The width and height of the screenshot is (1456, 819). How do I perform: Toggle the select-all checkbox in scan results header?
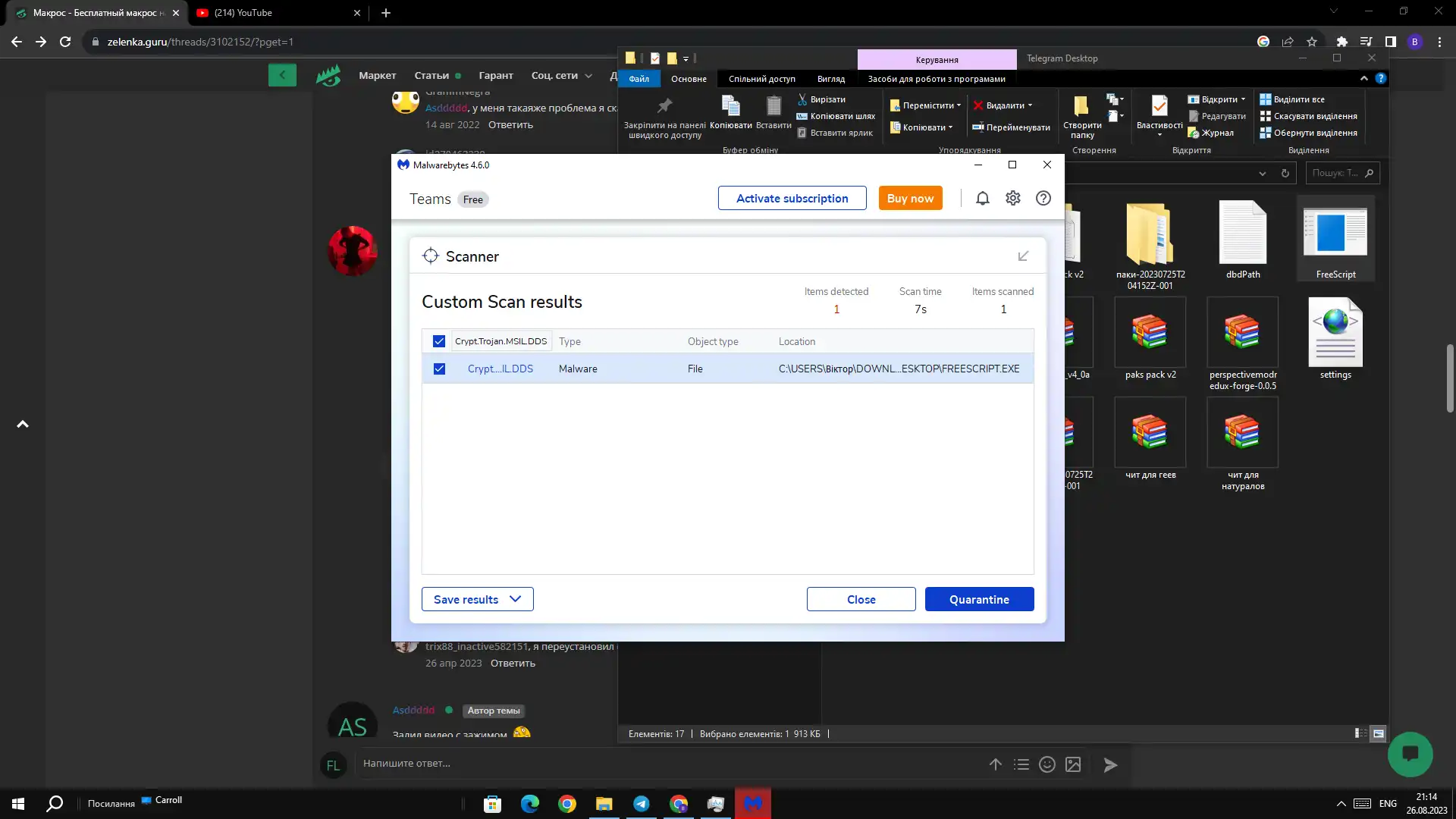[x=439, y=341]
